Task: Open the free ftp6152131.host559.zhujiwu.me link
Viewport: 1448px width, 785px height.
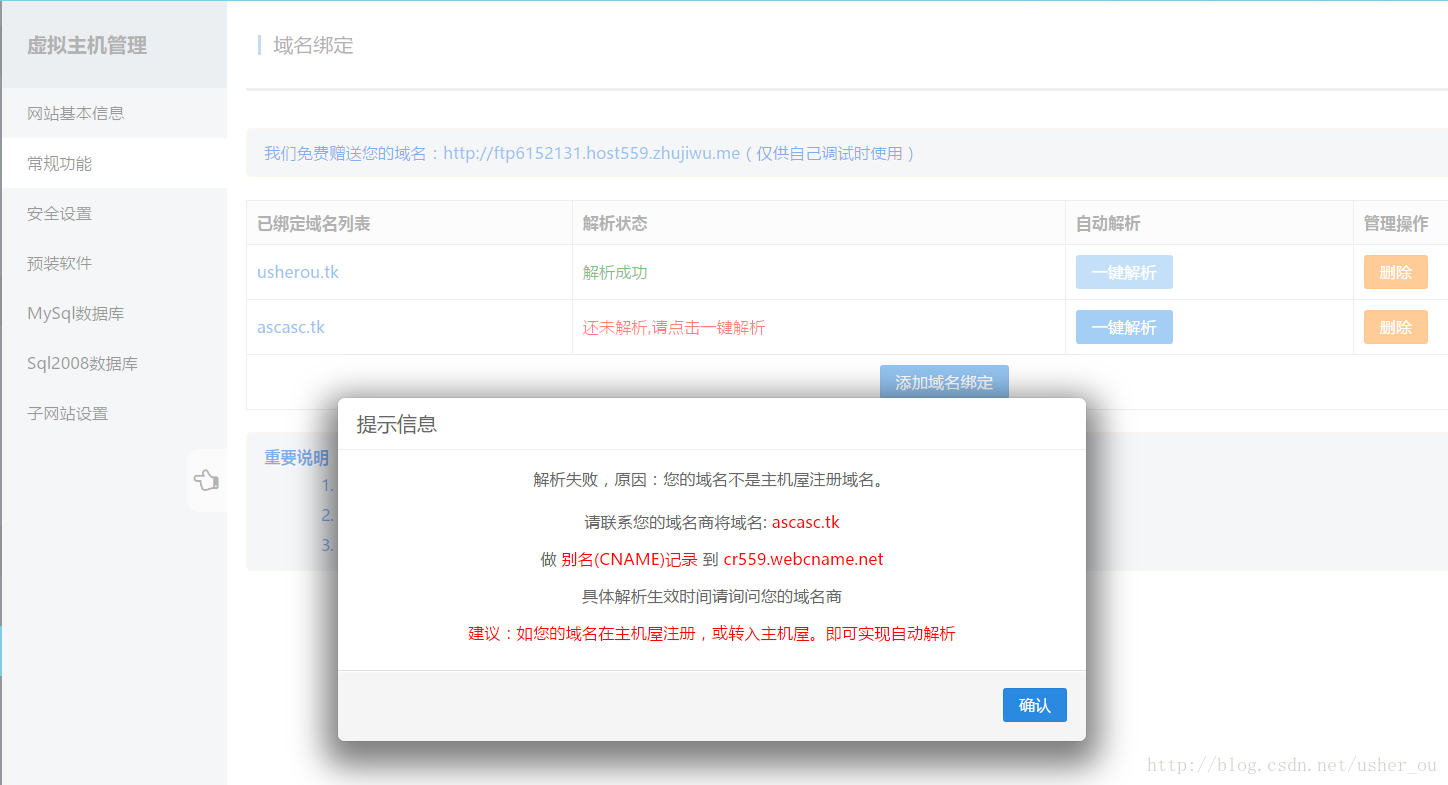Action: (591, 153)
